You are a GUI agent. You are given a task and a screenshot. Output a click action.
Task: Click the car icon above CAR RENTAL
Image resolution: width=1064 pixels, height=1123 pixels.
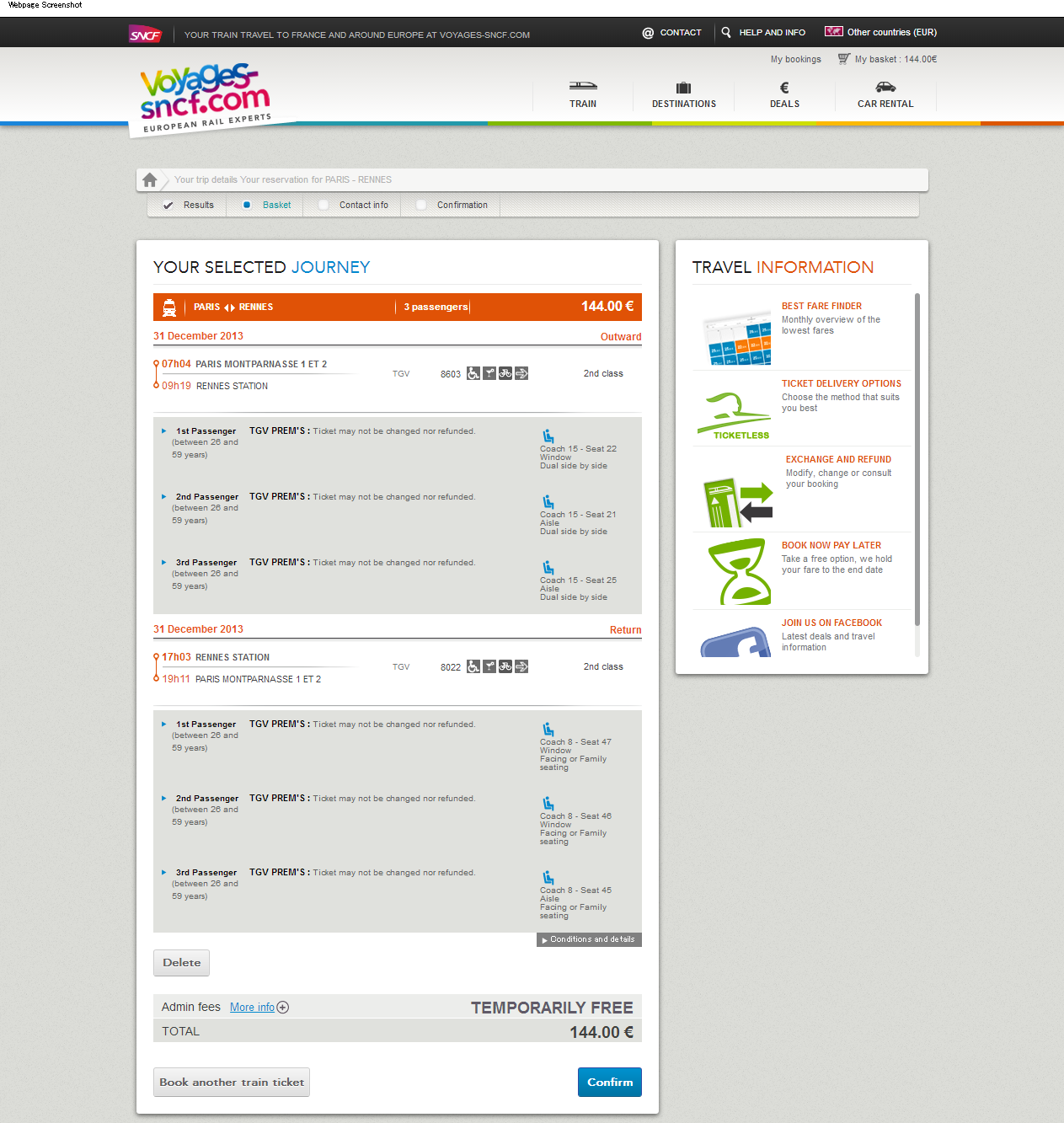coord(885,87)
